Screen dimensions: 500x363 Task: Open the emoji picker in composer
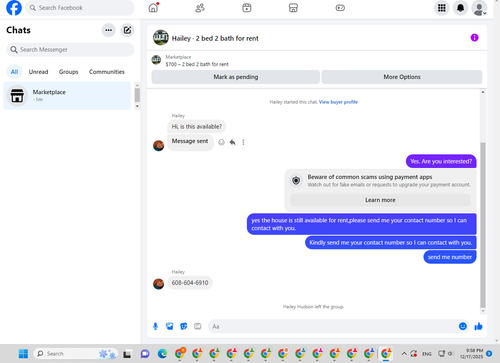point(463,326)
